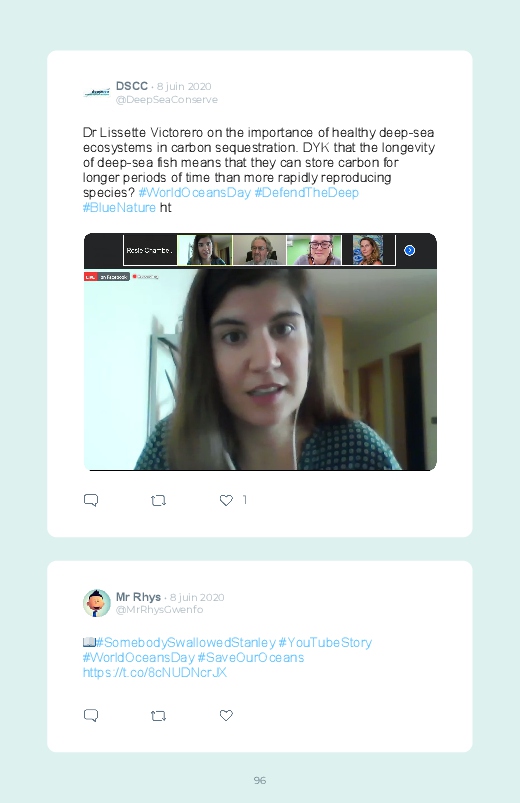
Task: Open #YouTubeStory hashtag
Action: pos(325,642)
